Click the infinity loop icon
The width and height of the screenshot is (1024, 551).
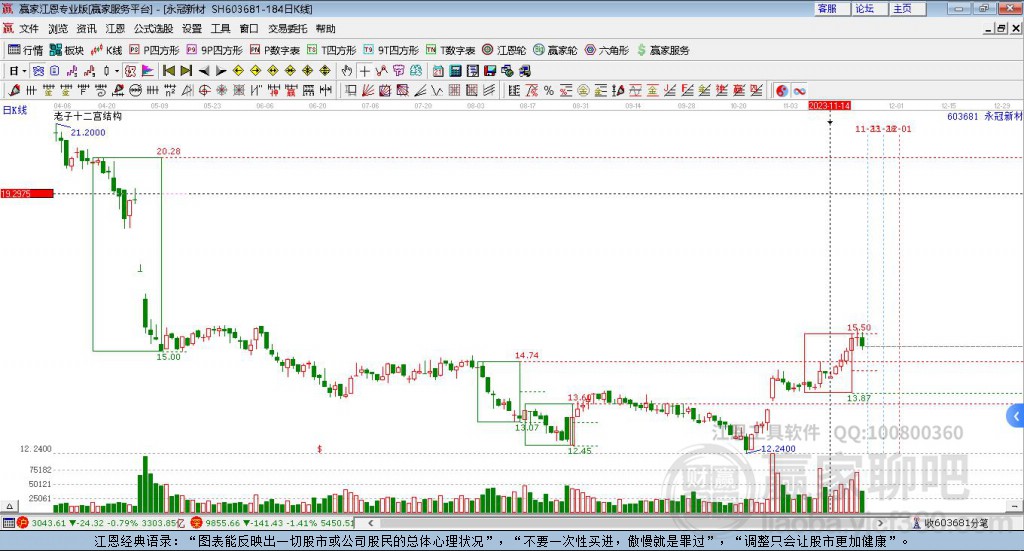(799, 91)
